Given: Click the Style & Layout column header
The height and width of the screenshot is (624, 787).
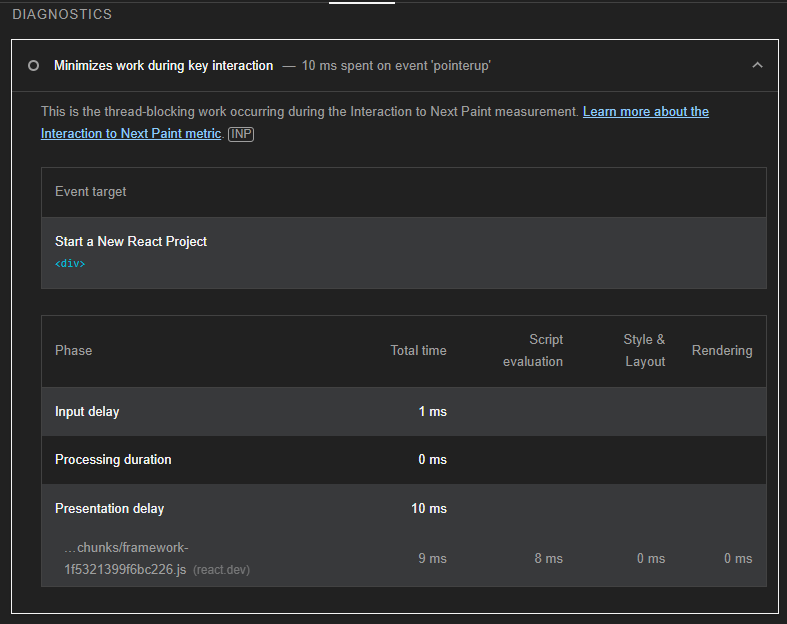Looking at the screenshot, I should pos(644,351).
